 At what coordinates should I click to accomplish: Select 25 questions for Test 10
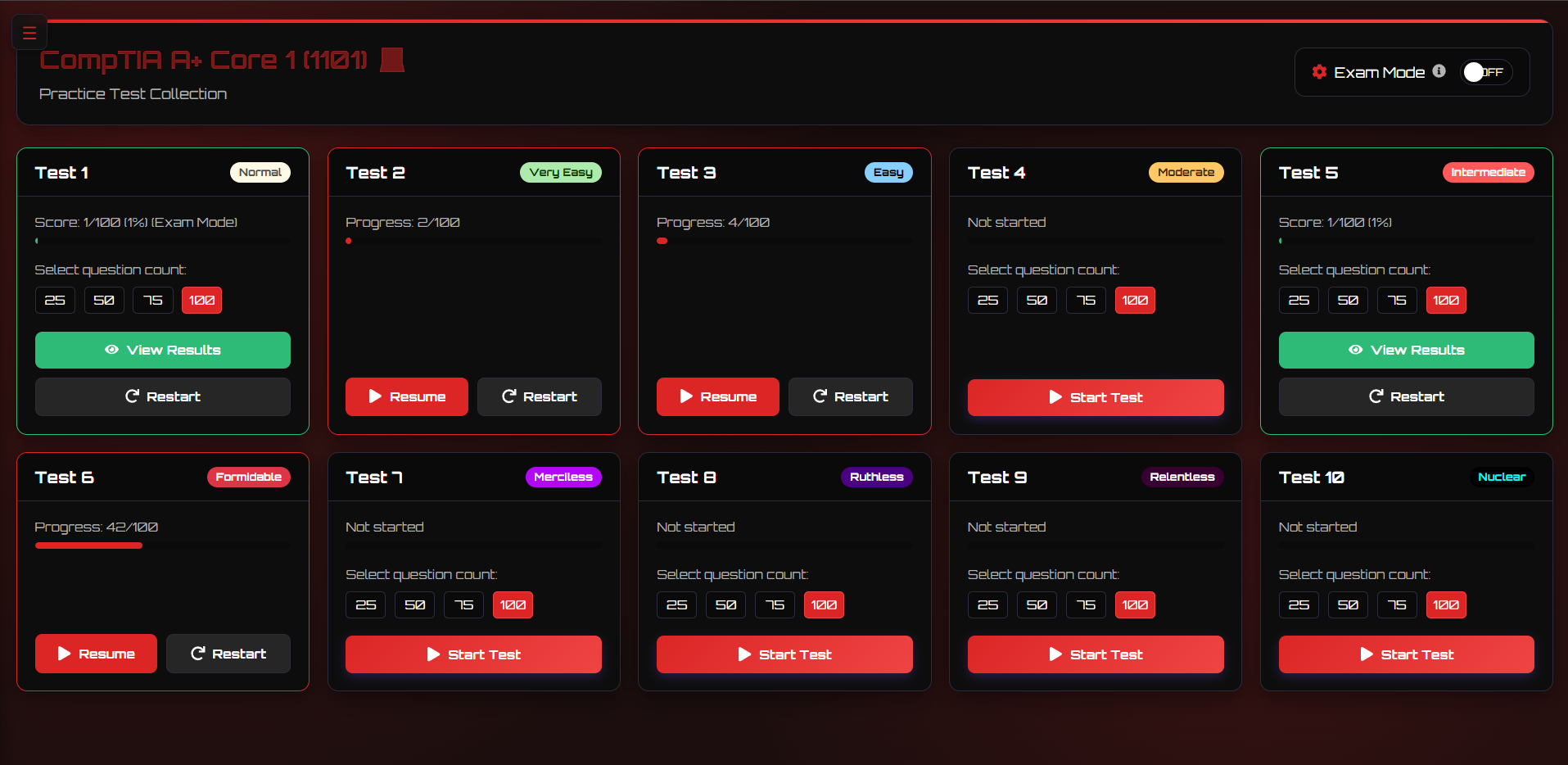1299,605
